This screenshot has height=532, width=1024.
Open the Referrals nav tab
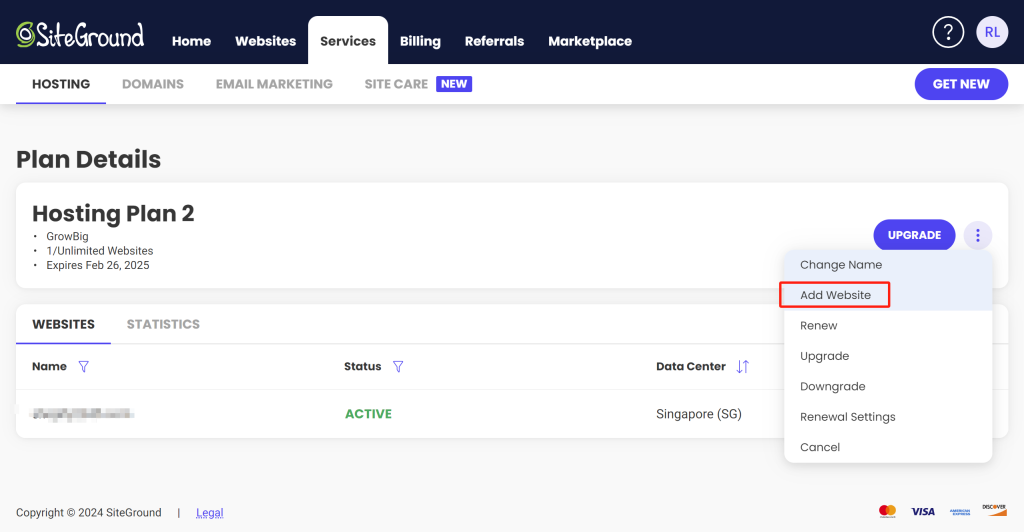click(x=494, y=41)
